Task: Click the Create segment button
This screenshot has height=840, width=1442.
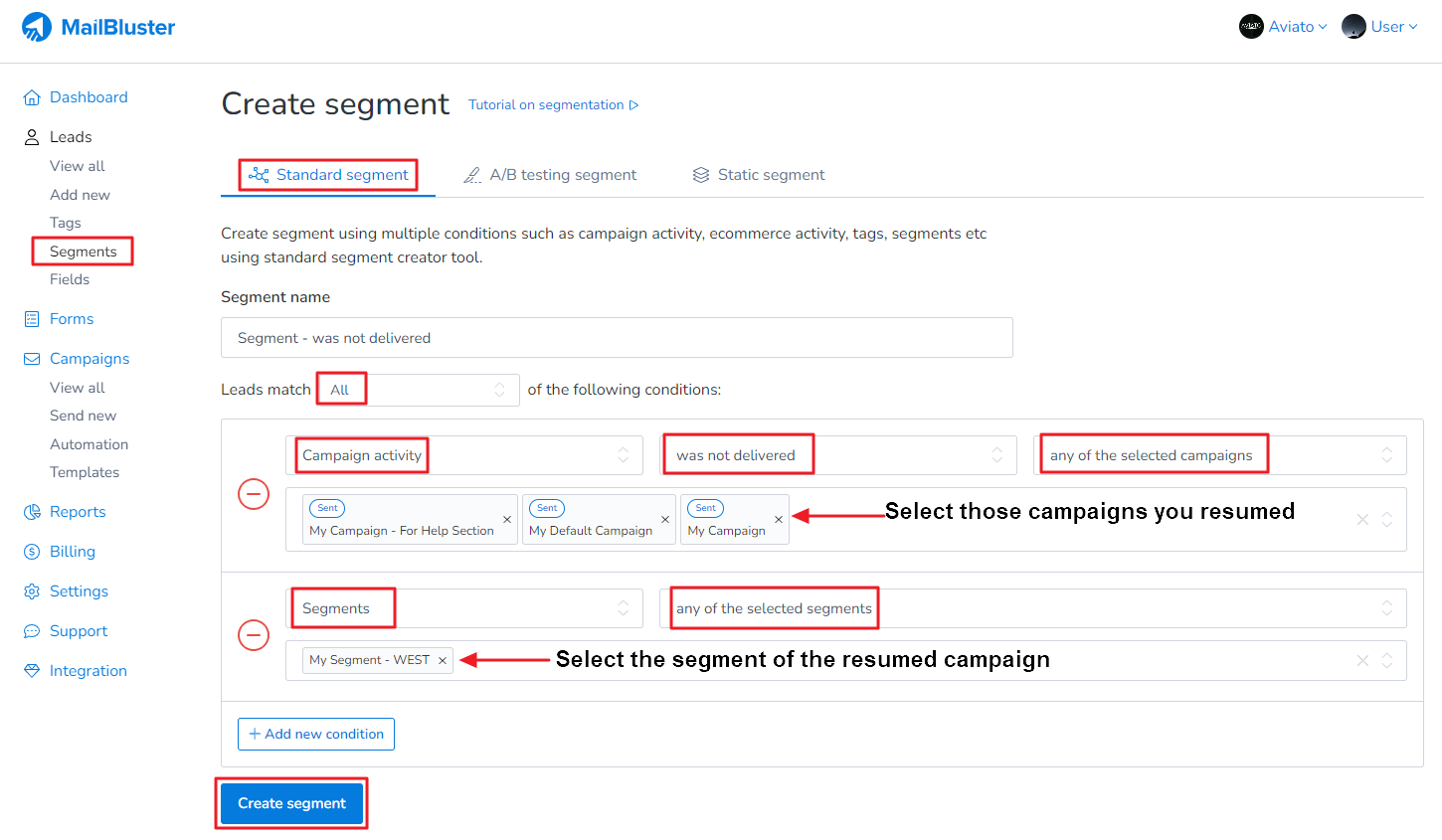Action: pos(291,803)
